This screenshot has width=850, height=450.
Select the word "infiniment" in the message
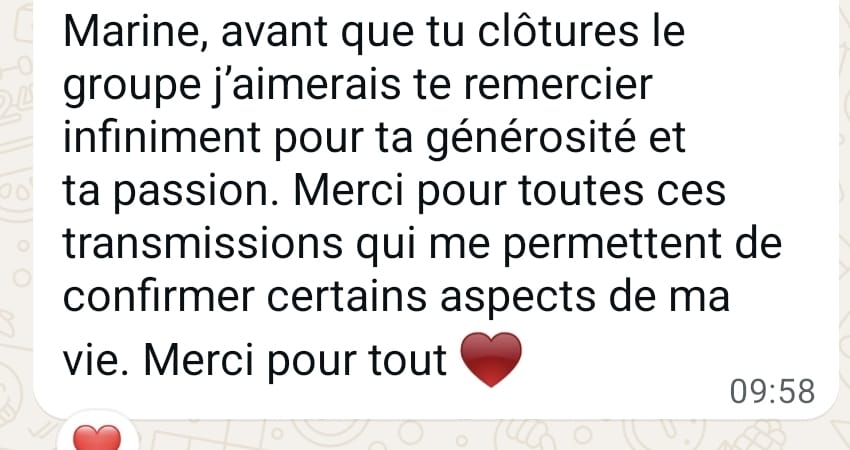point(162,138)
